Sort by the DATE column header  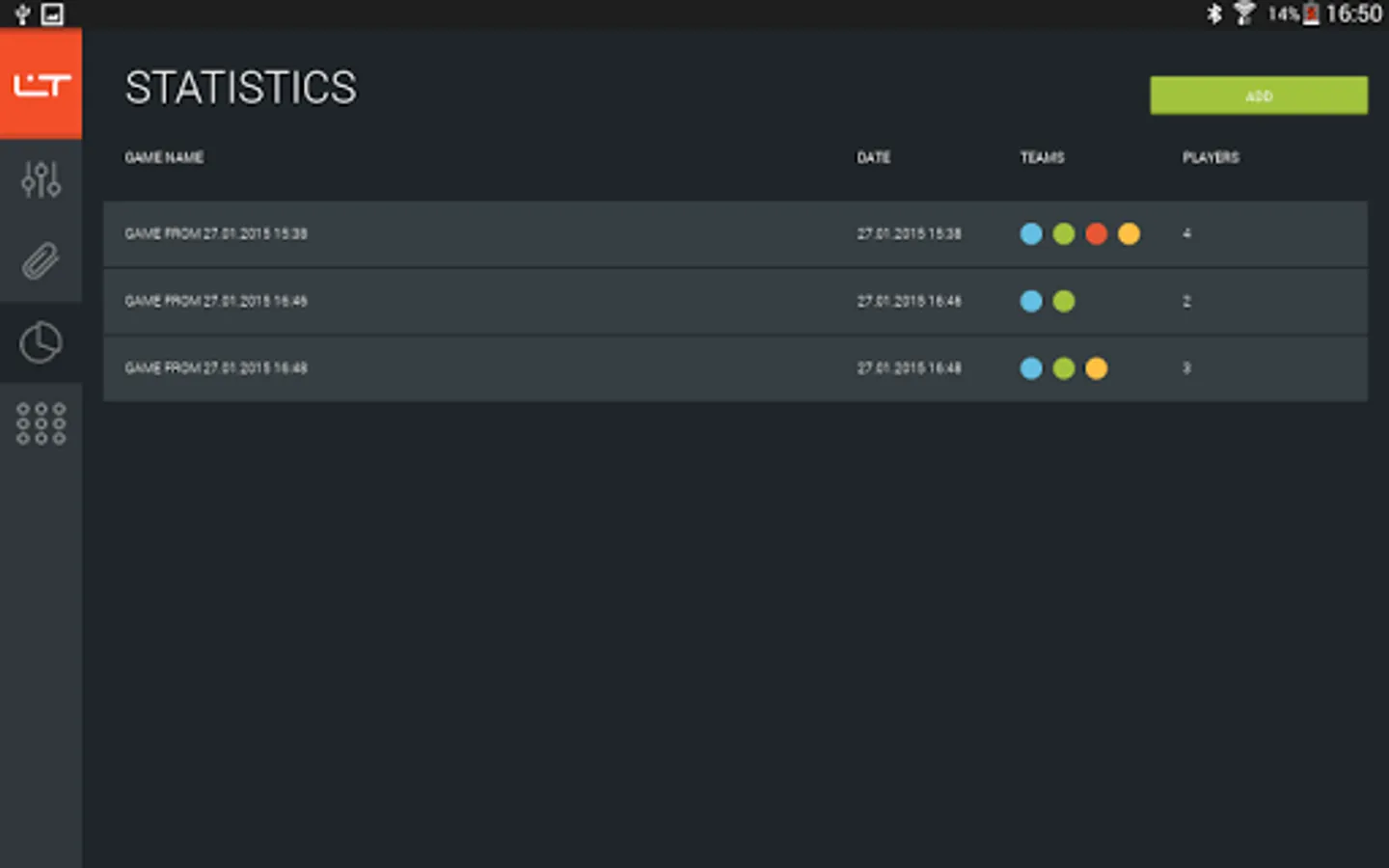[x=874, y=157]
